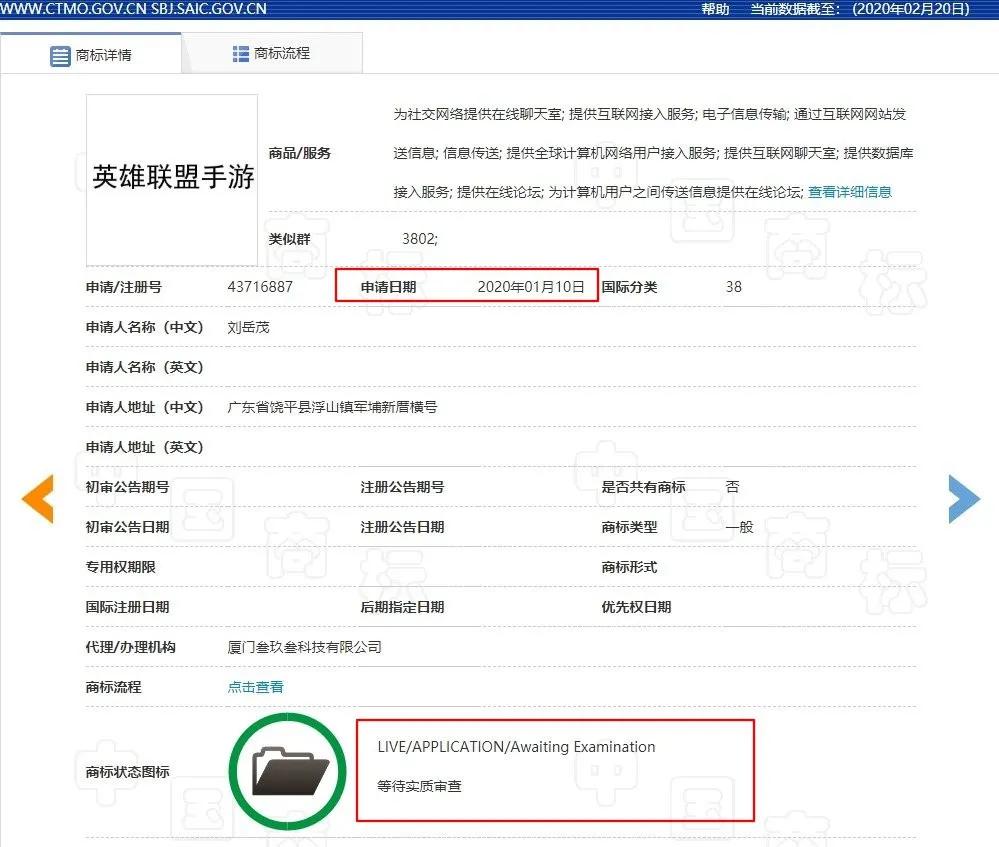
Task: Click the list icon on the 商标流程 tab
Action: [x=238, y=55]
